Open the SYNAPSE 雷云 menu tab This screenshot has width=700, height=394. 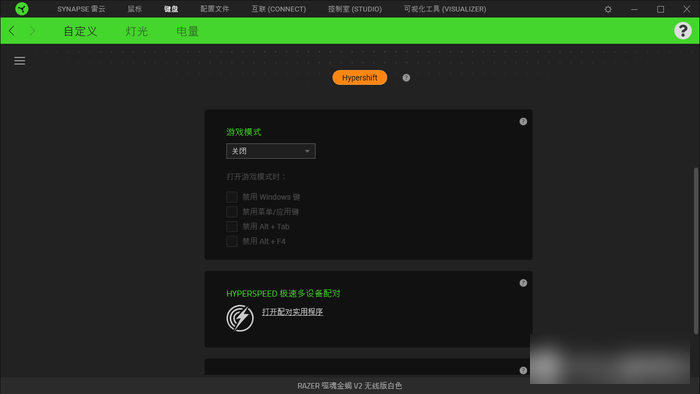[x=81, y=9]
